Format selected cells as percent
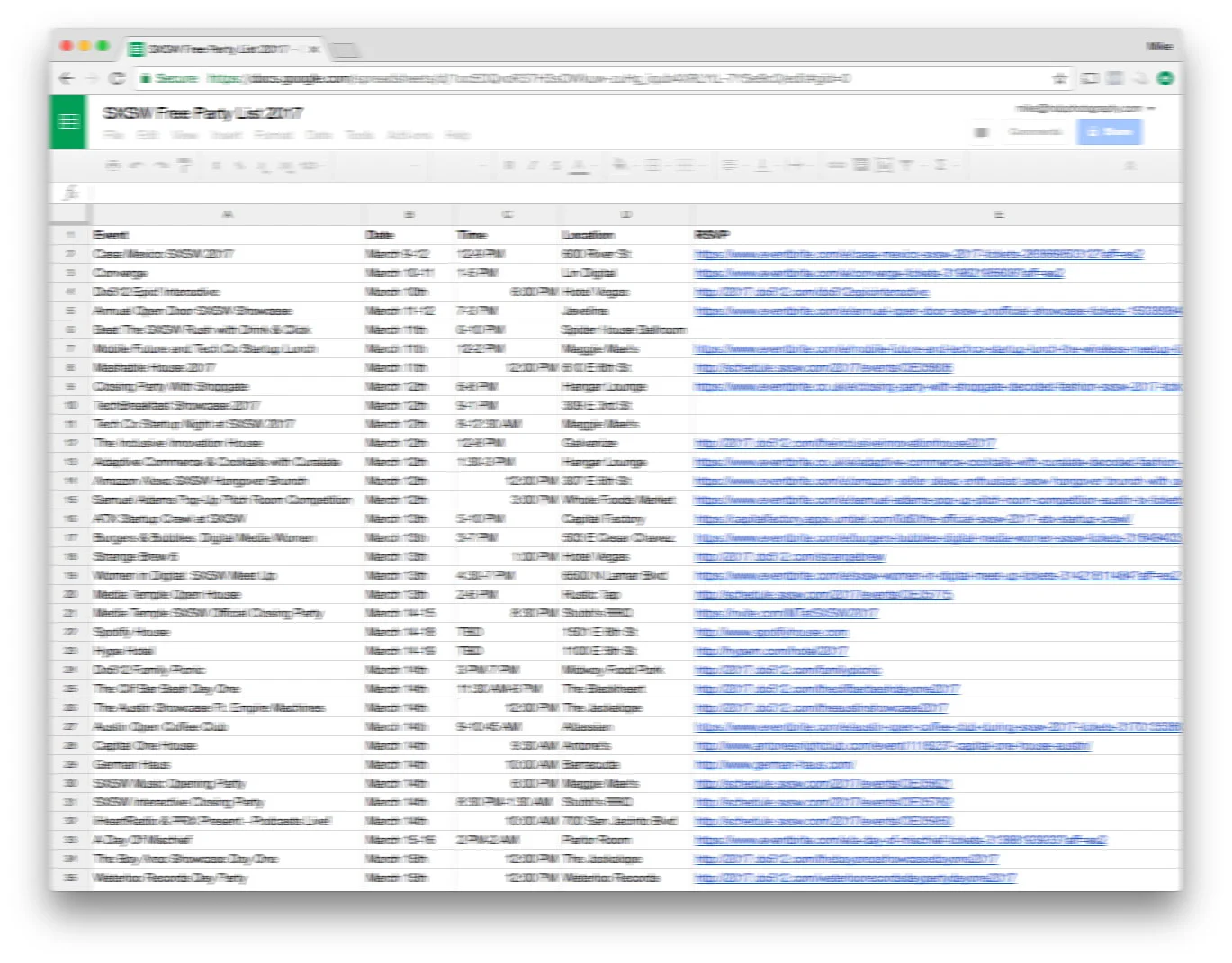This screenshot has width=1232, height=963. click(239, 166)
